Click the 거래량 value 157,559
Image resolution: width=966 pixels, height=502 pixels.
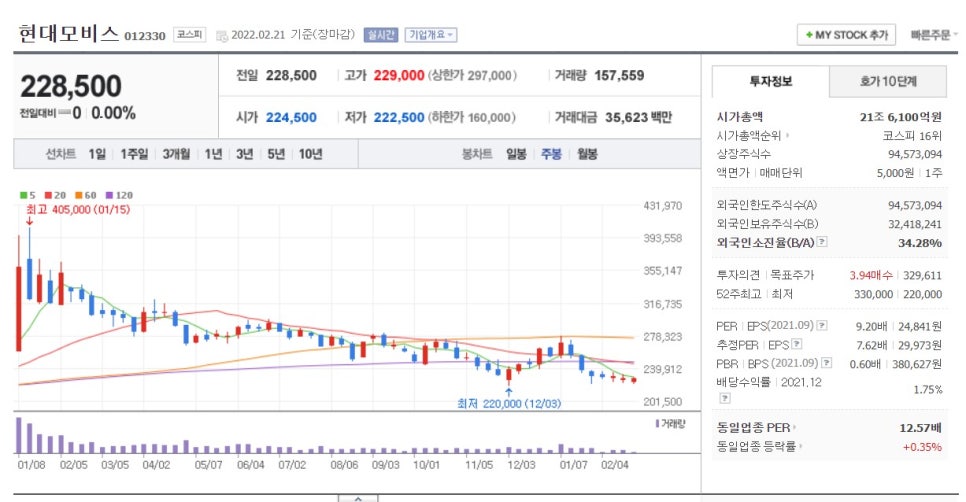619,76
